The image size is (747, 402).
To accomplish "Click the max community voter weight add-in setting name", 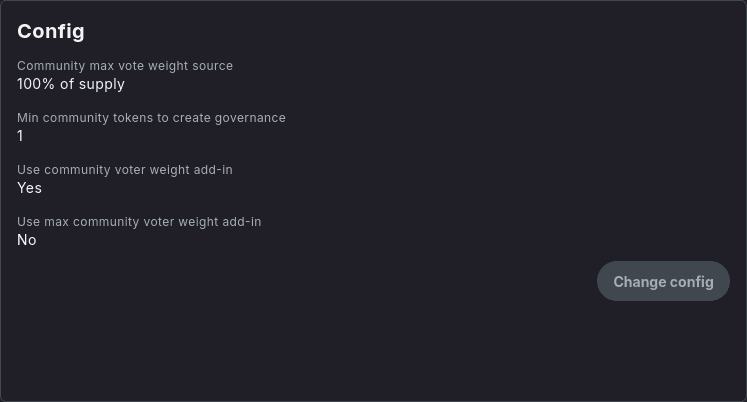I will (139, 222).
